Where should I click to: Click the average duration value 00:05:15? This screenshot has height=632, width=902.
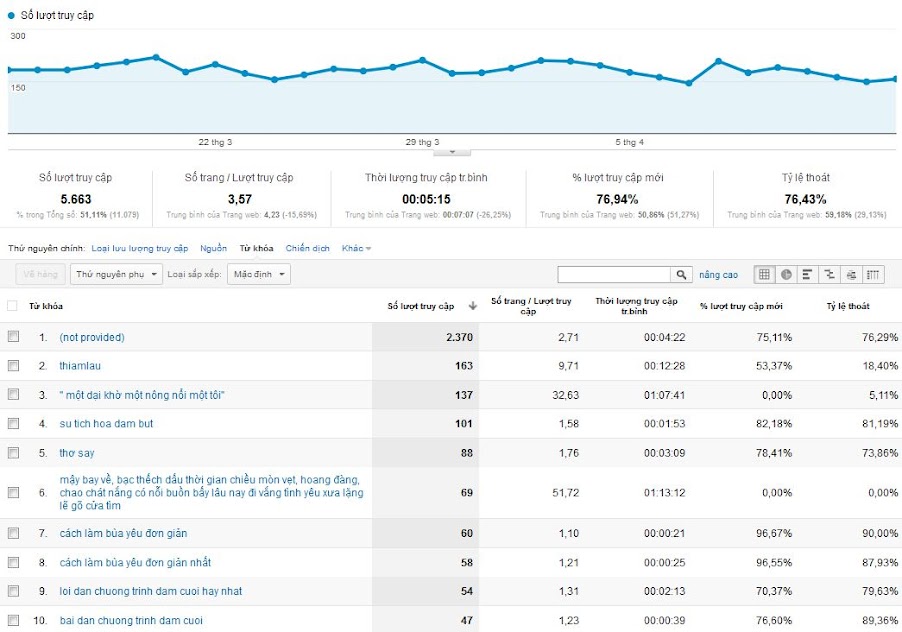(426, 200)
